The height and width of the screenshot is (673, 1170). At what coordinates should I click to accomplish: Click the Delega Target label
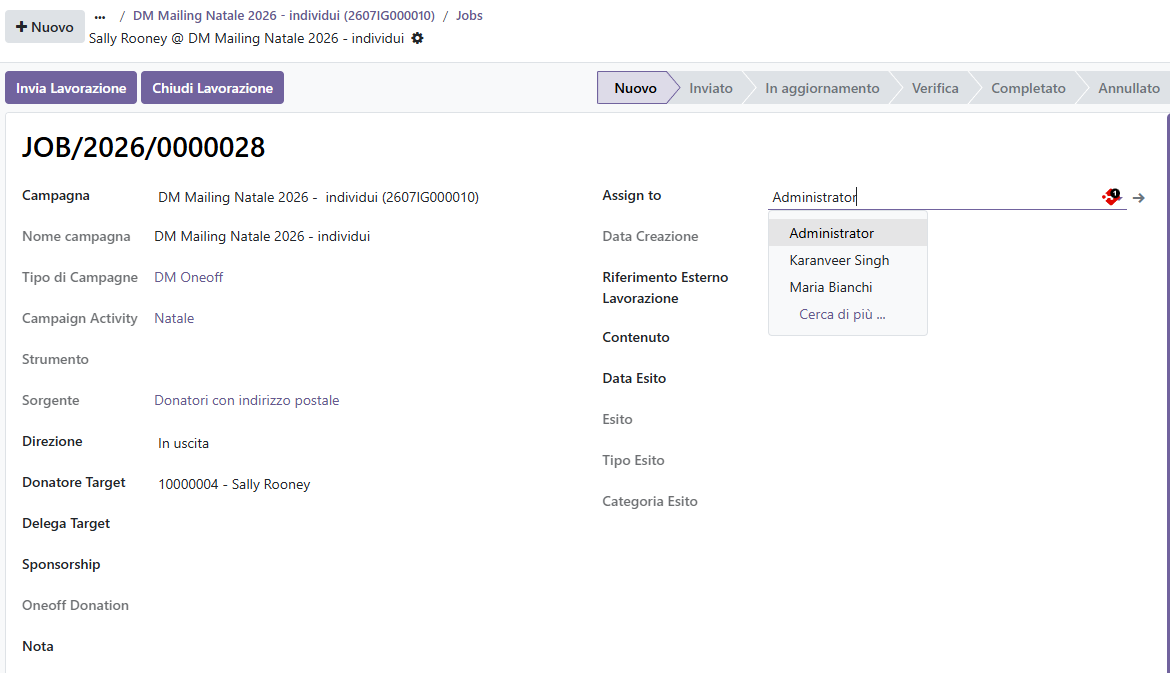66,524
